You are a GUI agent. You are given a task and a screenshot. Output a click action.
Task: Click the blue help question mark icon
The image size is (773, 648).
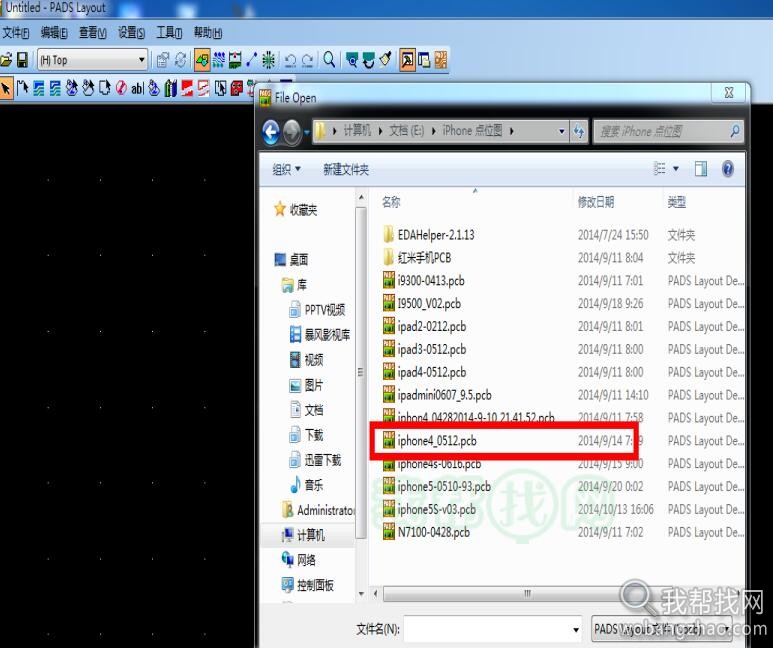click(x=728, y=169)
